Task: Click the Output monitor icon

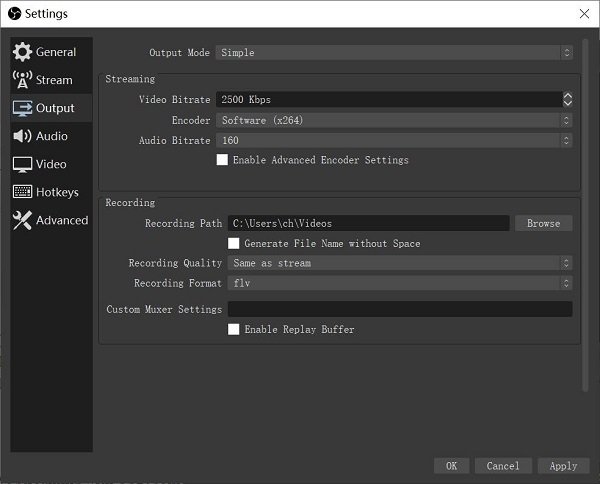Action: point(22,108)
